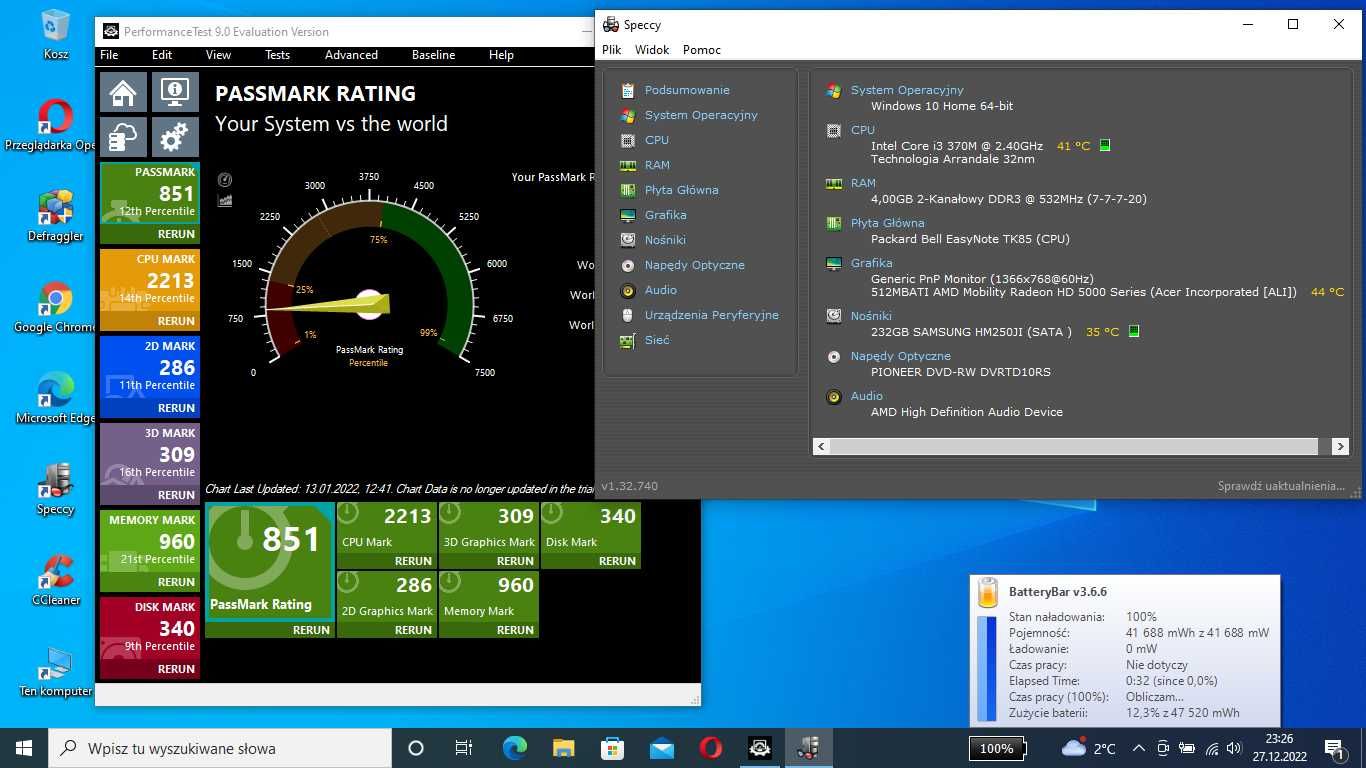This screenshot has height=768, width=1366.
Task: Rerun the large PassMark Rating tile
Action: pyautogui.click(x=311, y=630)
